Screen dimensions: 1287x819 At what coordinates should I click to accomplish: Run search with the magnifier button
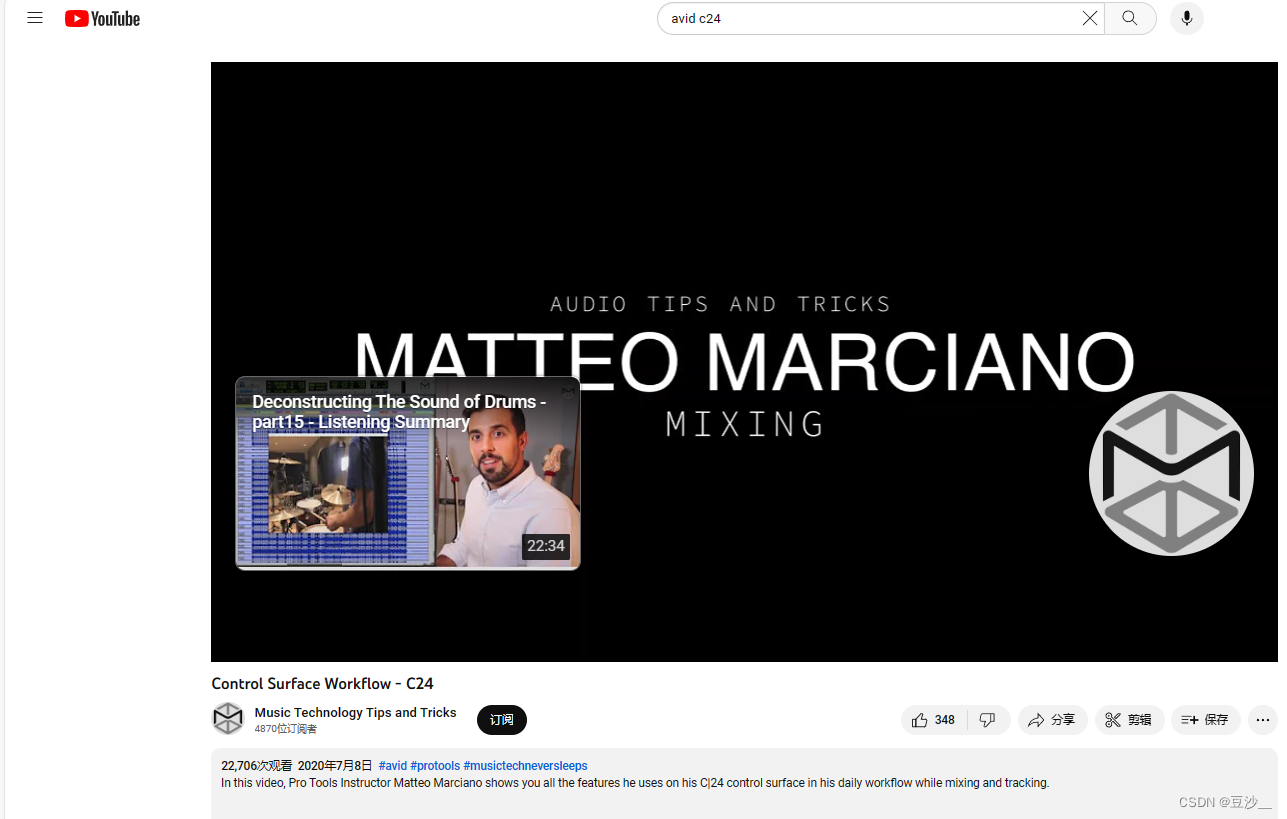click(1130, 18)
